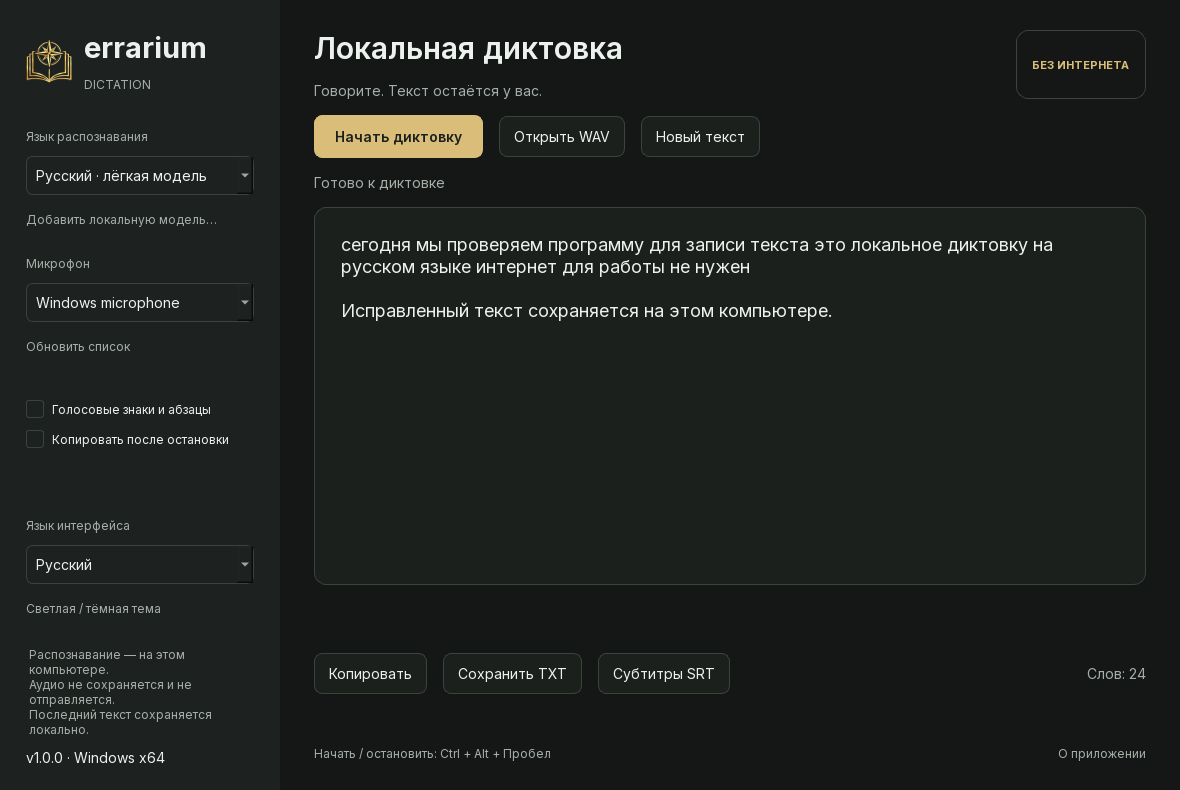Screen dimensions: 1180x790
Task: Click the "Язык интерфейса" label
Action: pos(78,526)
